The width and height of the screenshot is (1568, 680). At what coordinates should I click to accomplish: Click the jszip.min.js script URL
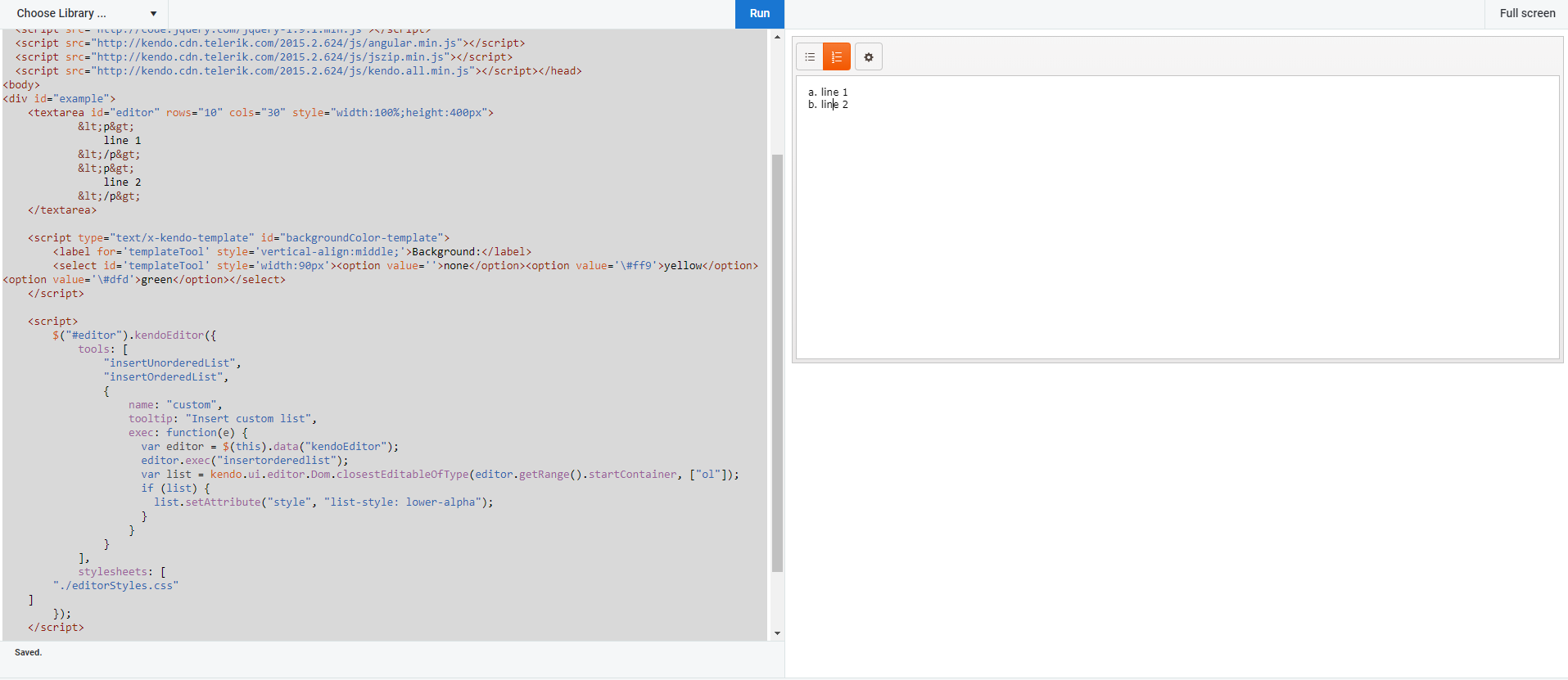point(270,57)
